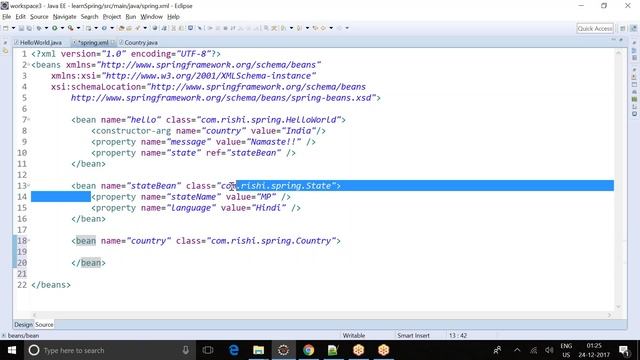The height and width of the screenshot is (360, 640).
Task: Click the green Run toolbar icon
Action: click(x=54, y=28)
